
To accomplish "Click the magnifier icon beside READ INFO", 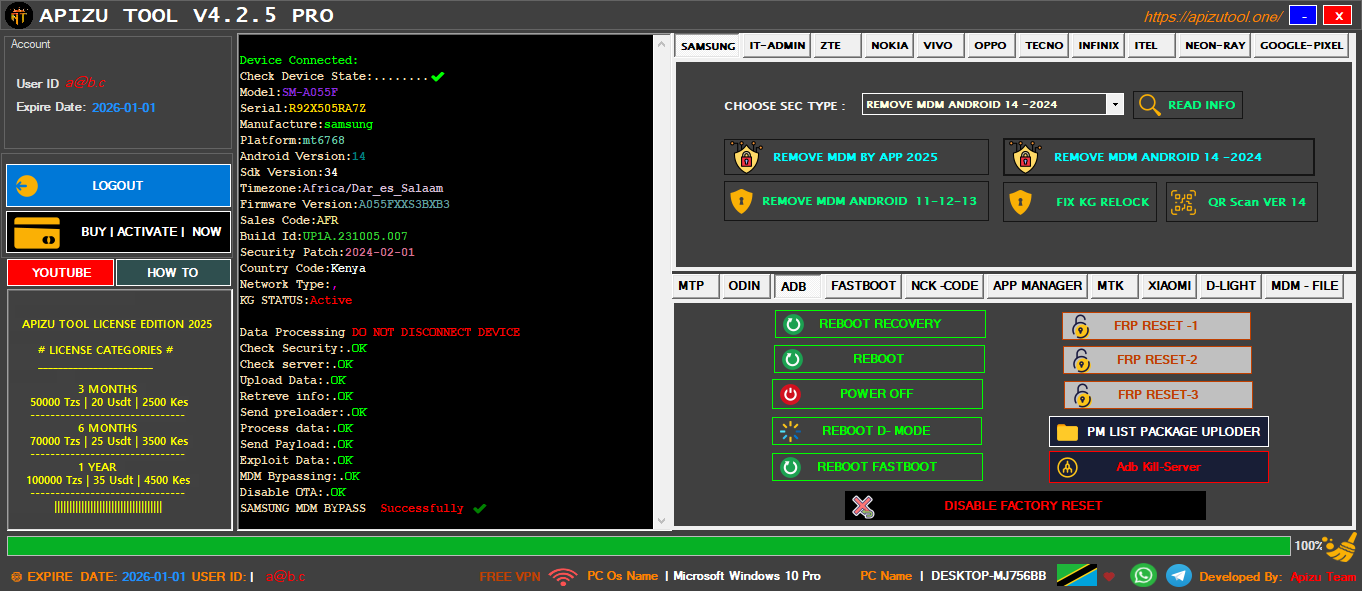I will click(1150, 105).
